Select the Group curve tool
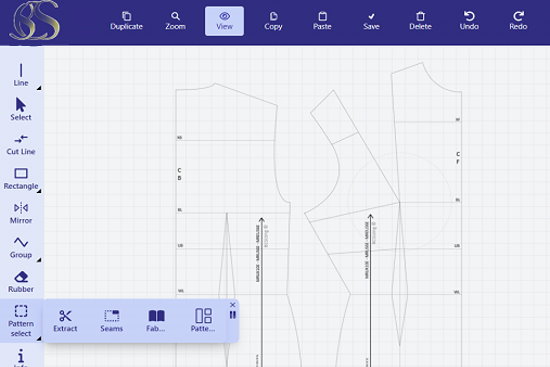 click(x=21, y=247)
